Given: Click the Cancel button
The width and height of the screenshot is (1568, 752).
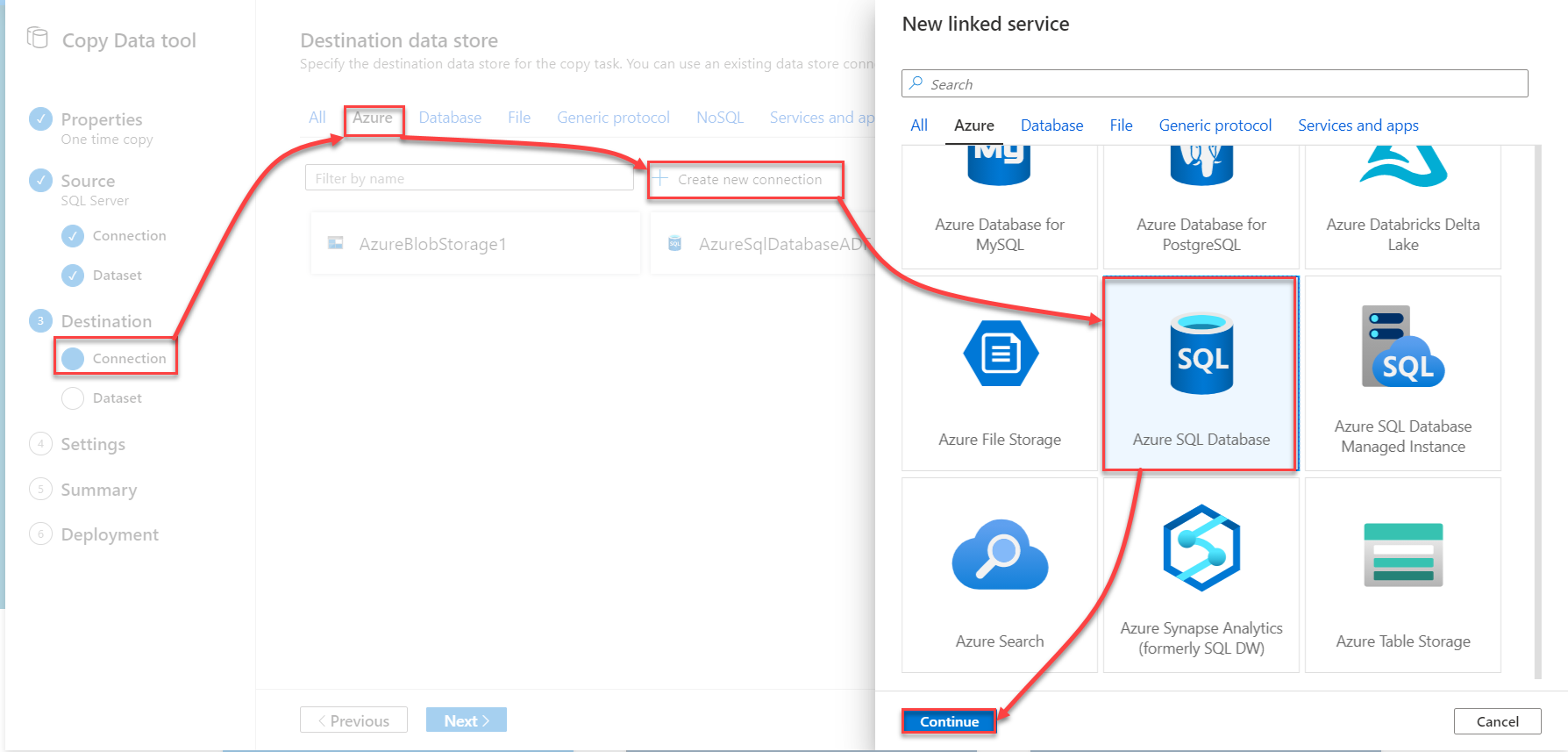Looking at the screenshot, I should (x=1497, y=721).
